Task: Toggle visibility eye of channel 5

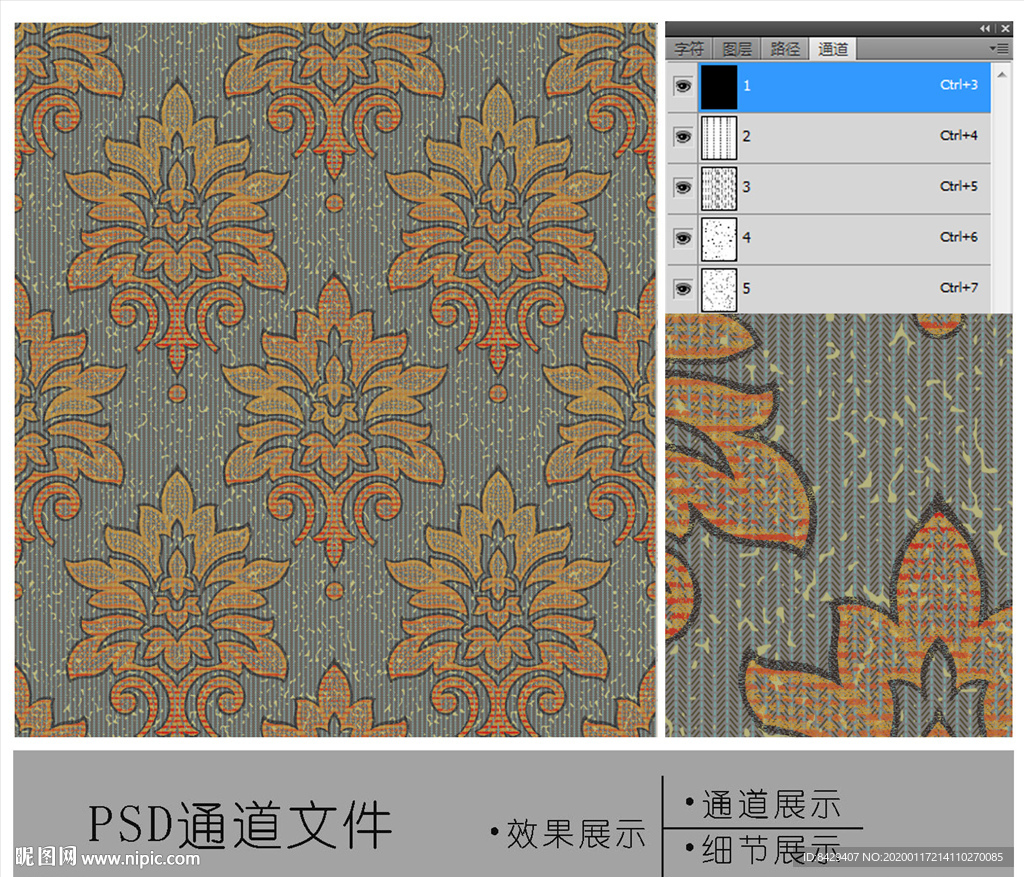Action: point(682,289)
